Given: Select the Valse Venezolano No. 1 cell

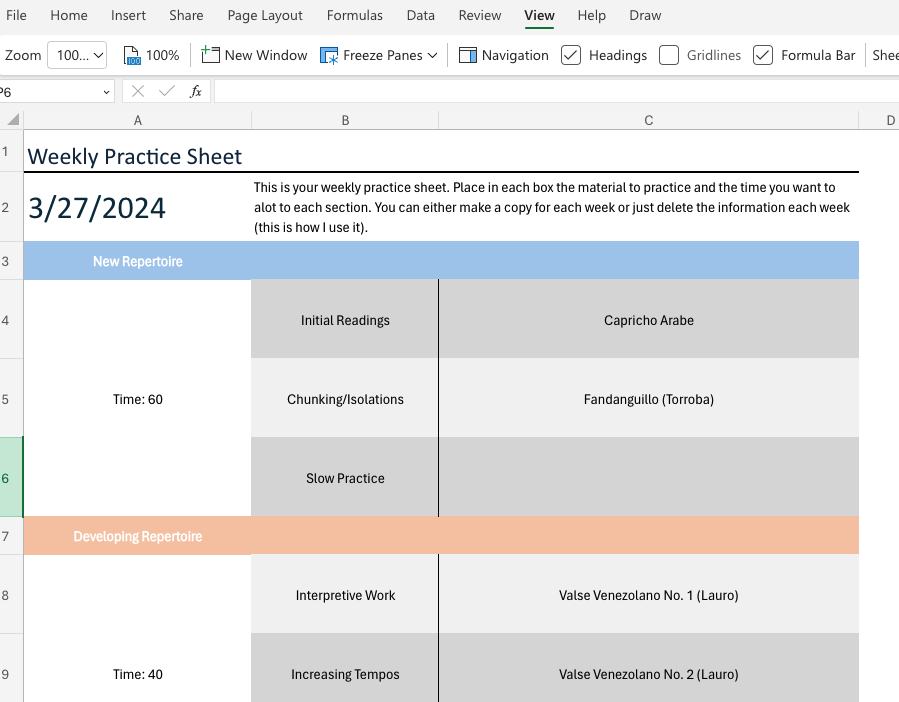Looking at the screenshot, I should point(649,594).
